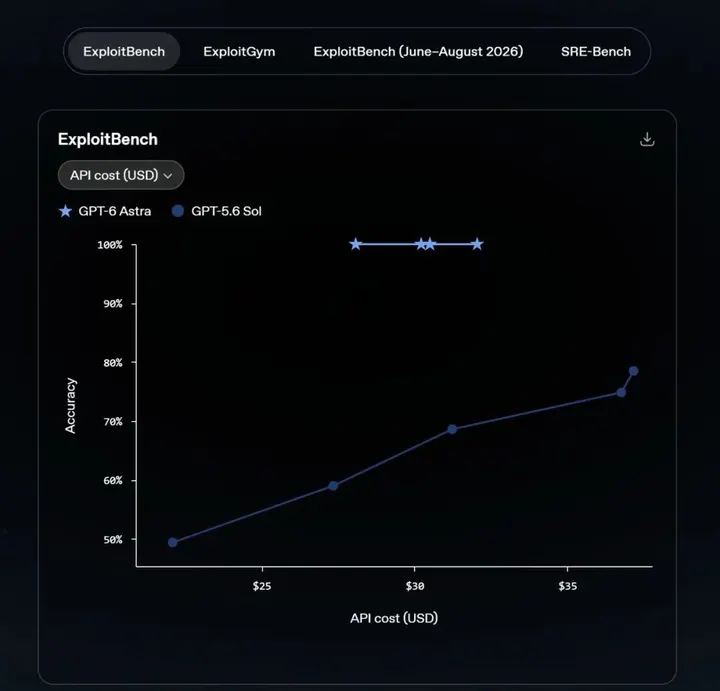Select the rightmost GPT-6 Astra star point

pos(477,244)
